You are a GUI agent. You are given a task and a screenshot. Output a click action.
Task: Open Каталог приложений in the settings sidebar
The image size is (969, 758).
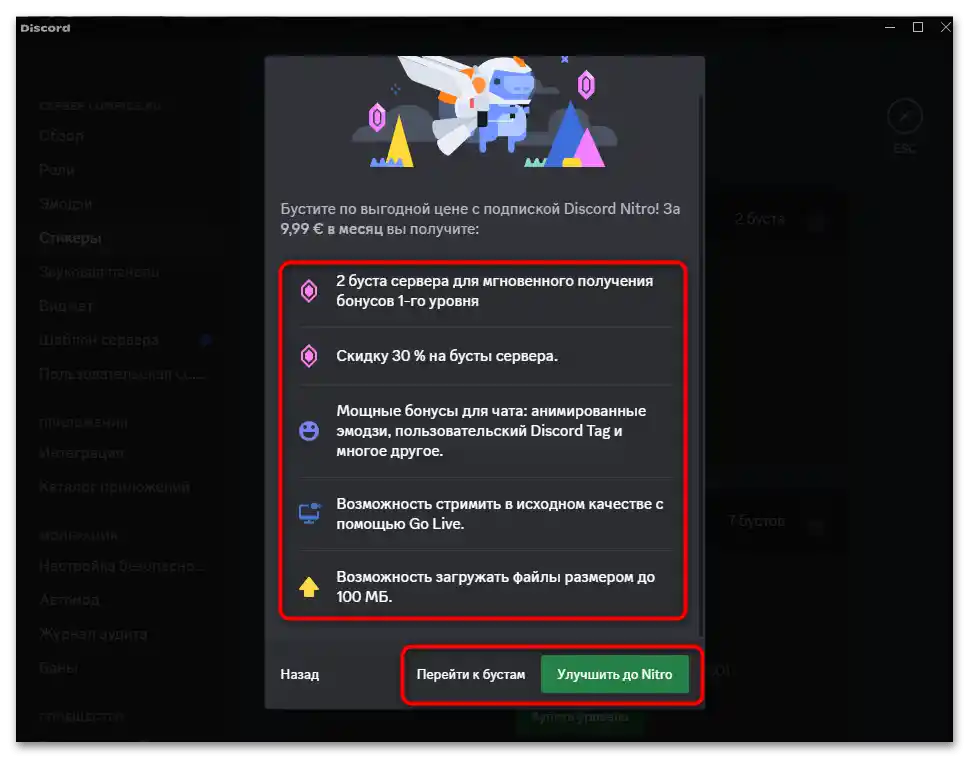[x=114, y=487]
